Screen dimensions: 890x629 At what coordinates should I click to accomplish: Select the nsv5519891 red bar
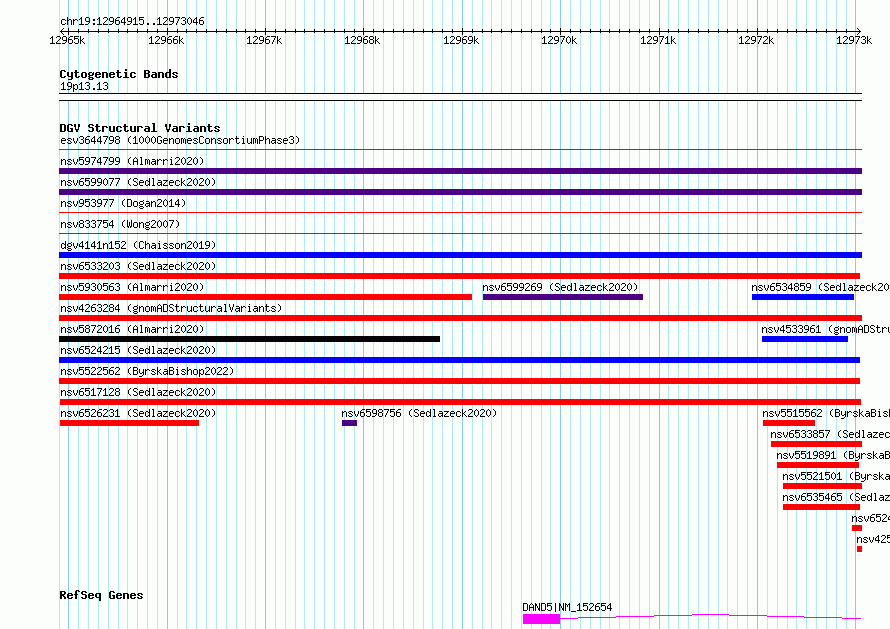click(x=817, y=465)
